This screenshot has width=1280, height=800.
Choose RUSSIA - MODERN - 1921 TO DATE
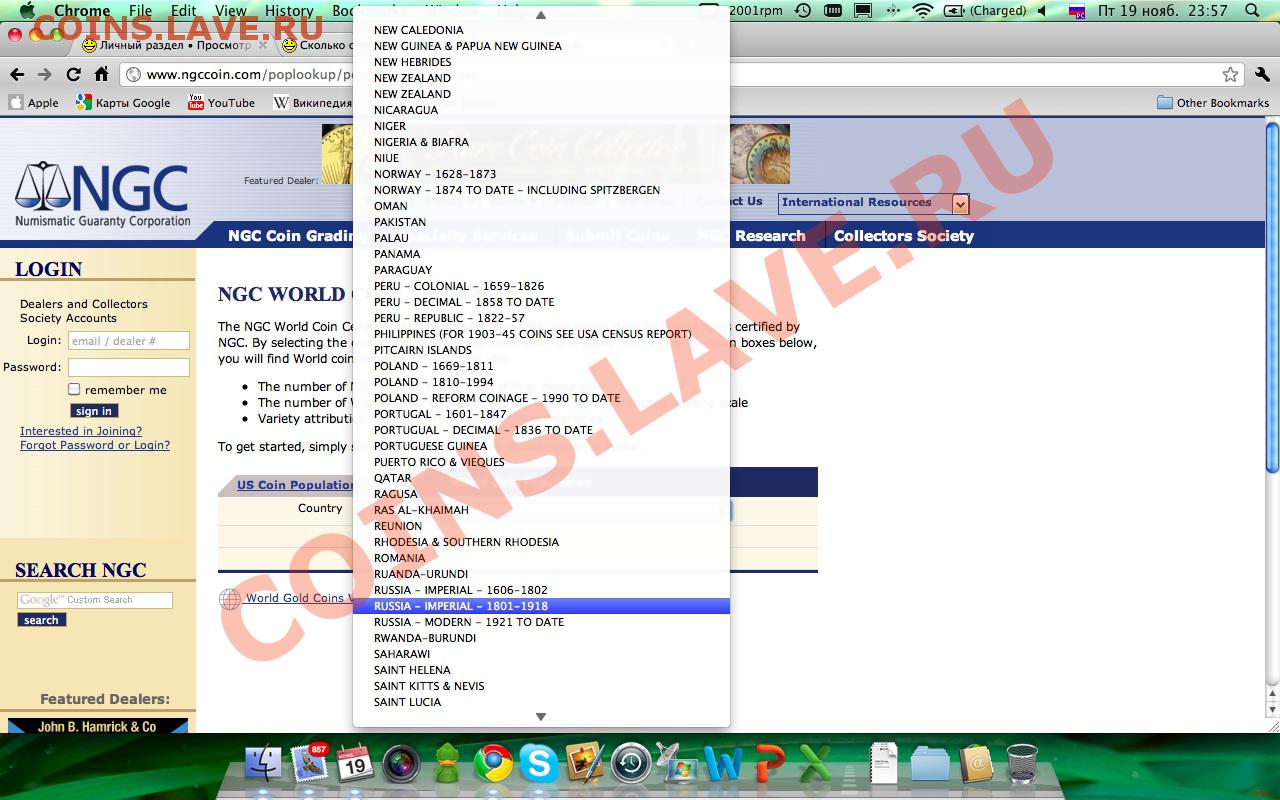(x=541, y=622)
